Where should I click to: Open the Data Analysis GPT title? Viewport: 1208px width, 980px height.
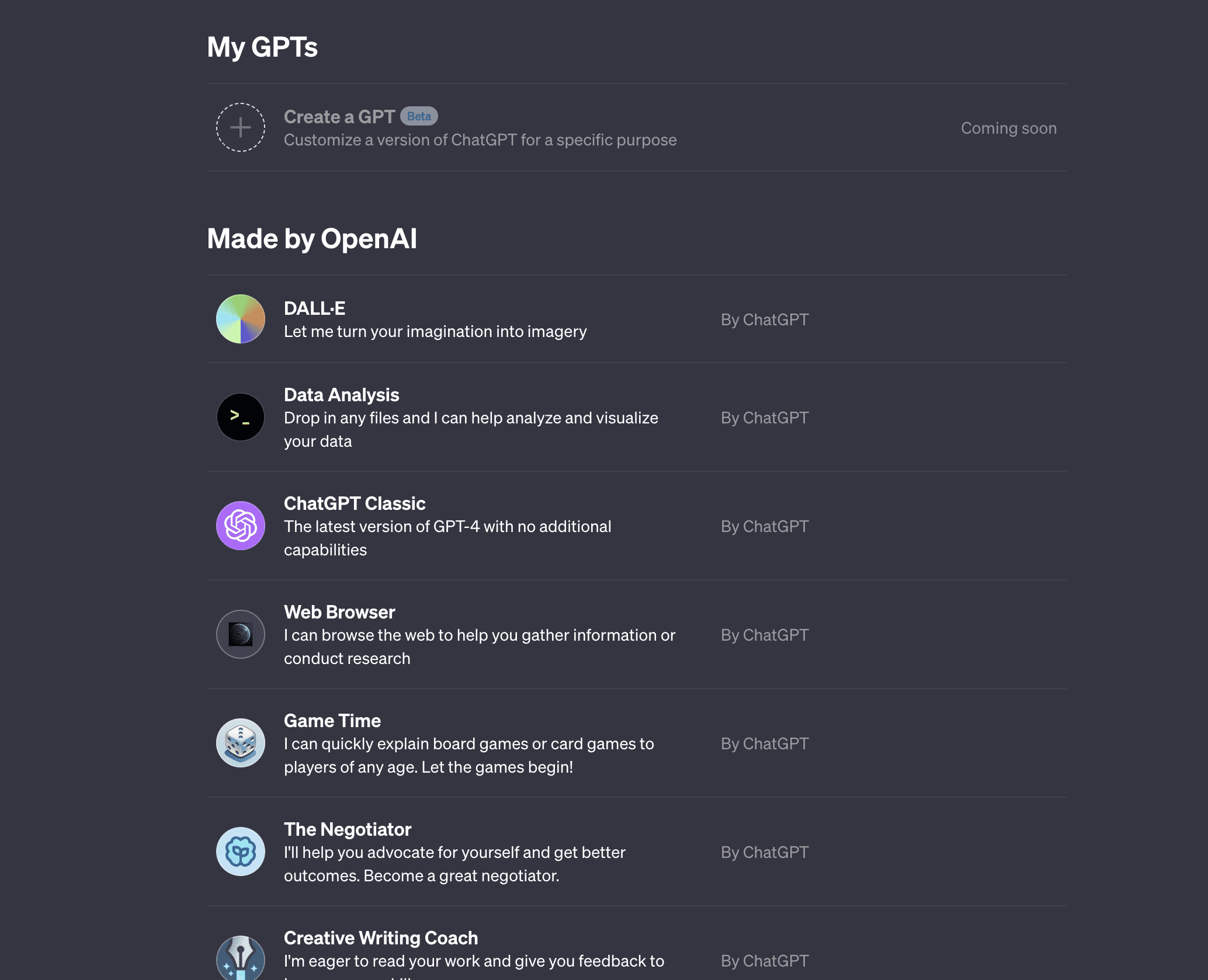(341, 395)
